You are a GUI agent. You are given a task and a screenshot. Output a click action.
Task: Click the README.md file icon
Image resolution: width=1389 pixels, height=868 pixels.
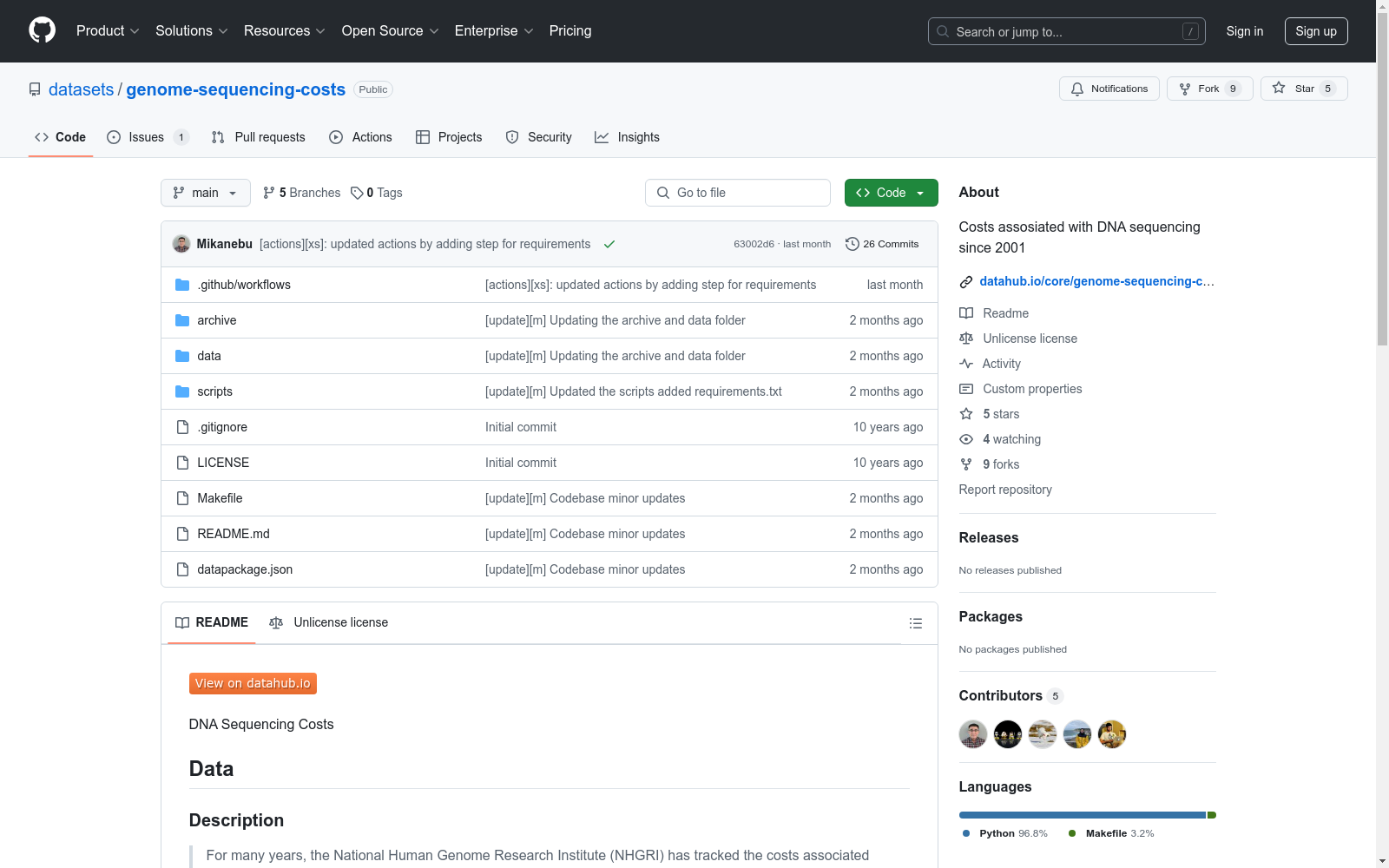(x=182, y=534)
